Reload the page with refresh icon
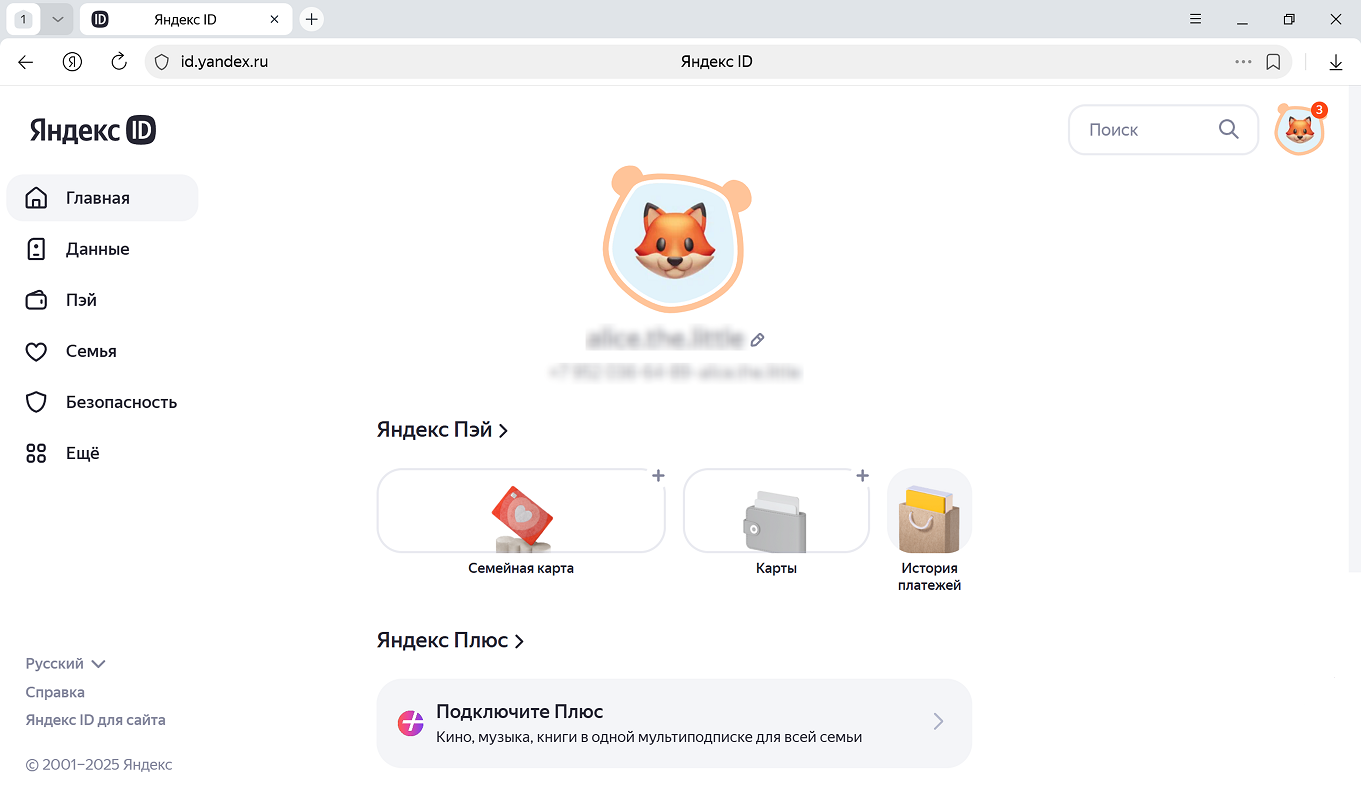 coord(119,62)
